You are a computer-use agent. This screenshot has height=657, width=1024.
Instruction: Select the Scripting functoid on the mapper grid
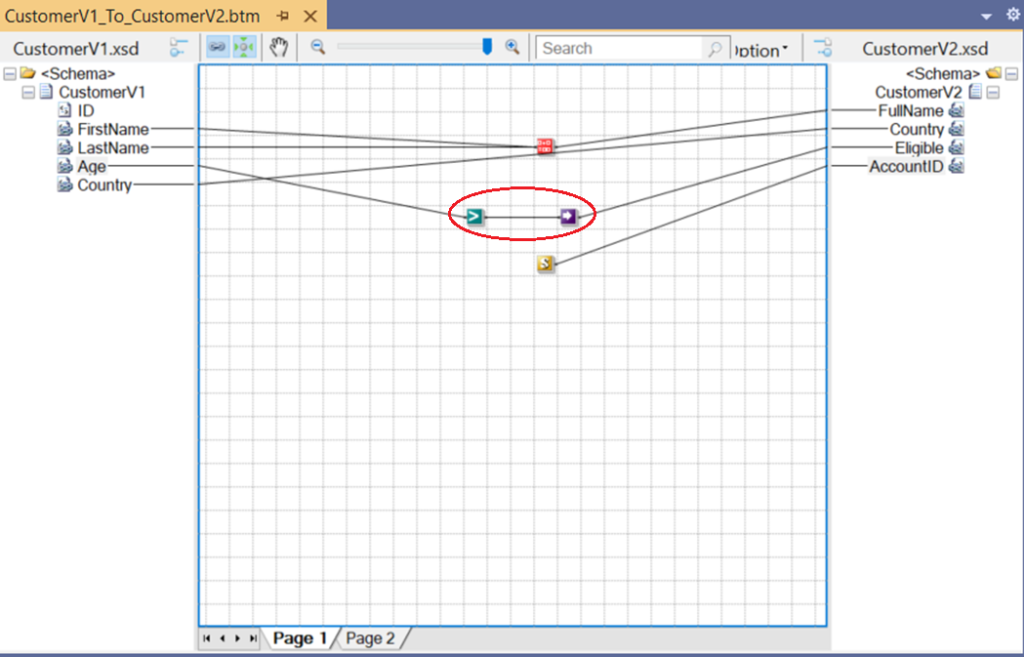545,264
